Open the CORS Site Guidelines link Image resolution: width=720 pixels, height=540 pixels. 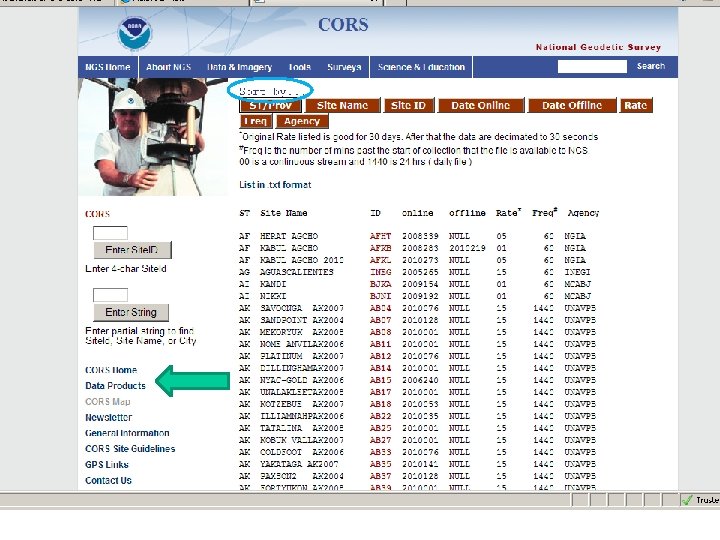coord(130,449)
